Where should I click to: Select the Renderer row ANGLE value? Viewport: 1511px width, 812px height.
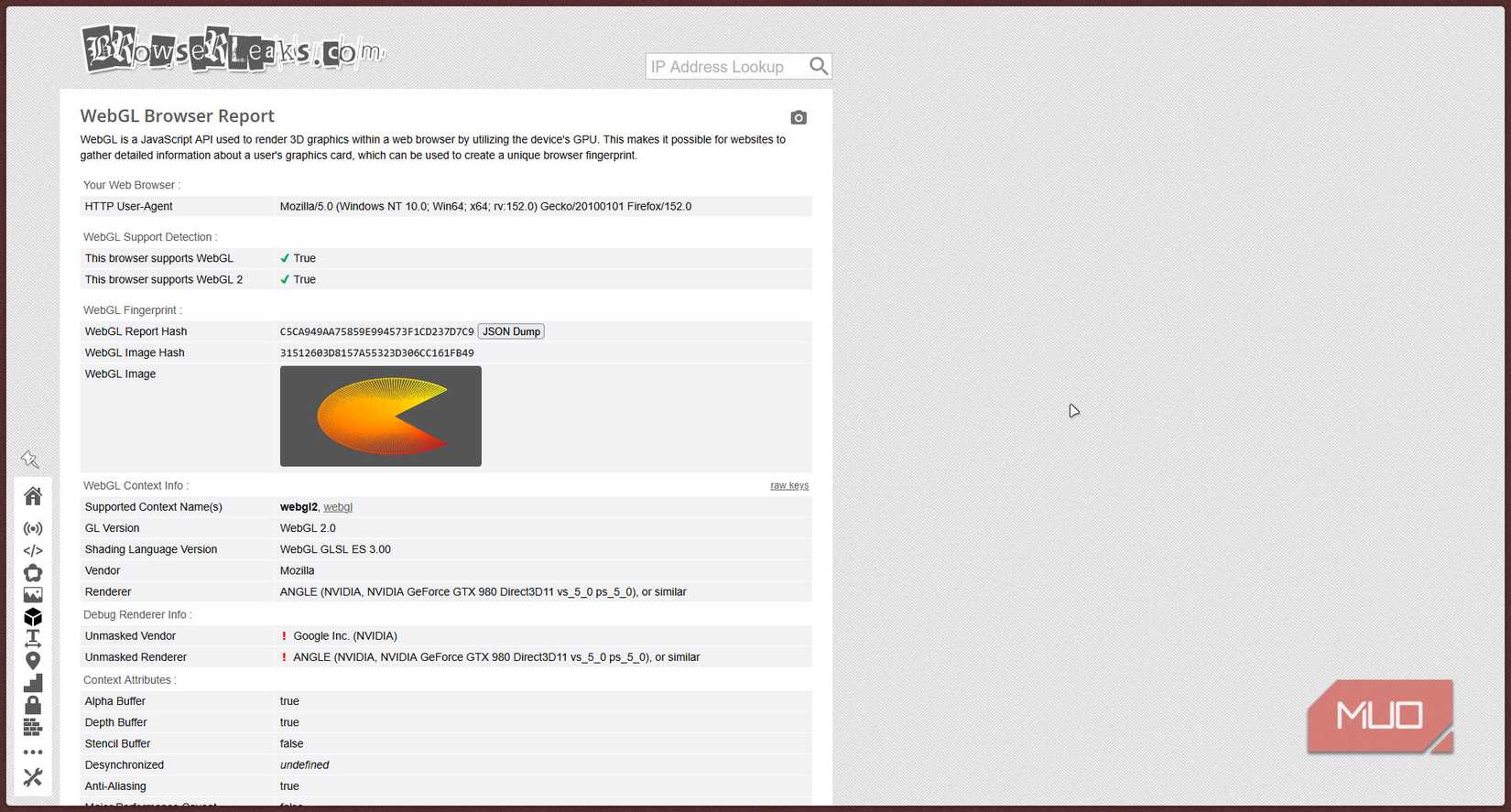tap(484, 592)
